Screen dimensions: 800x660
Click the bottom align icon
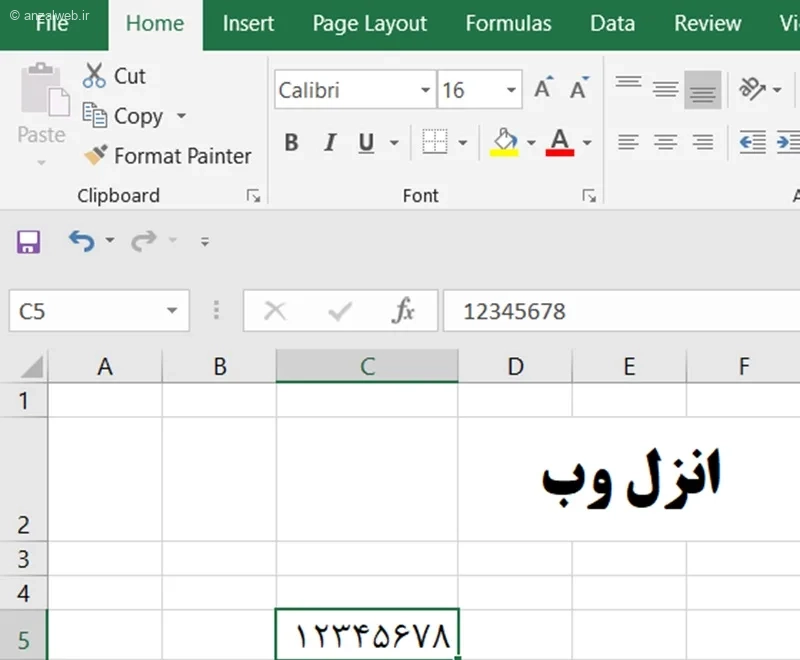click(x=703, y=91)
